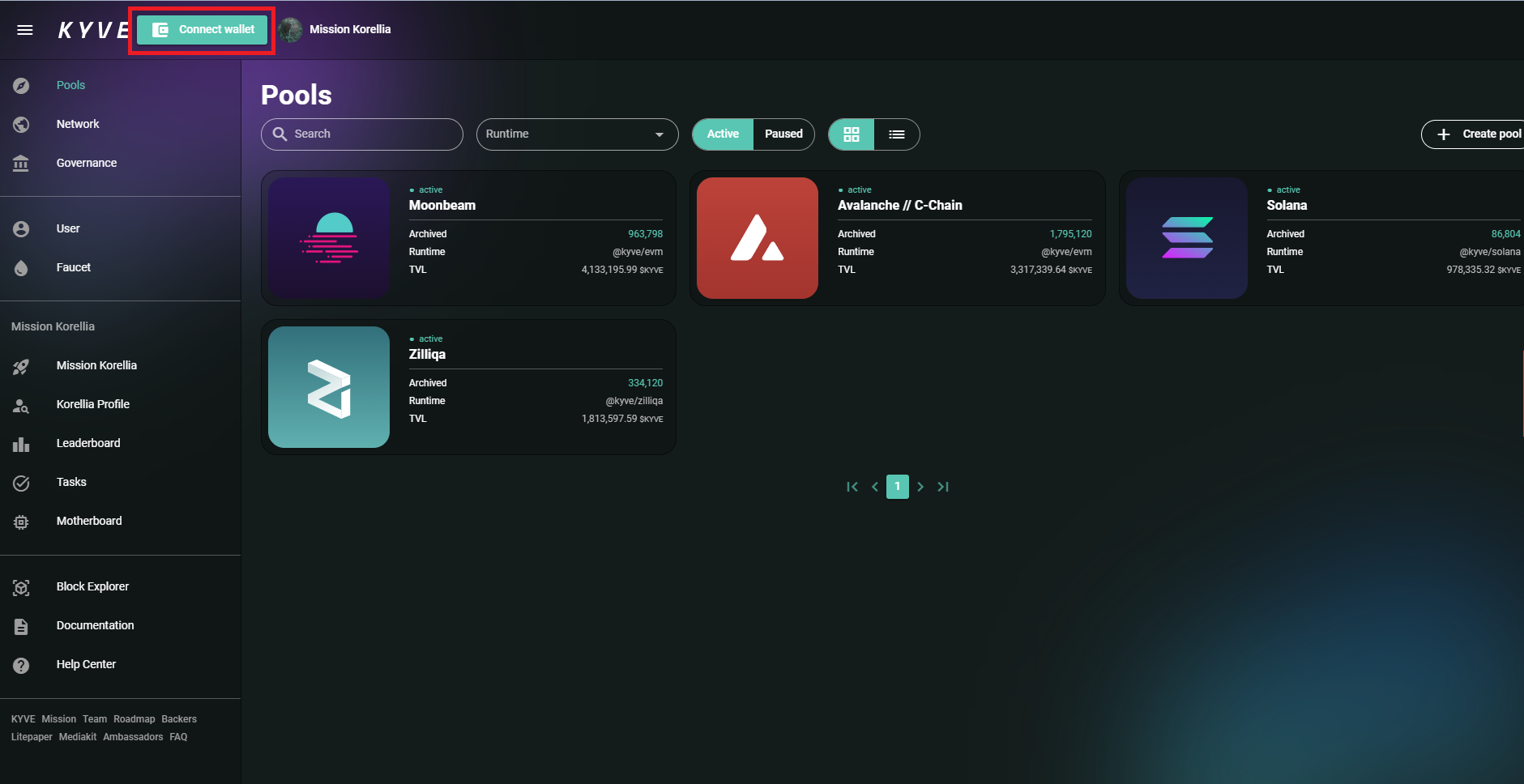Open Motherboard page

(89, 521)
